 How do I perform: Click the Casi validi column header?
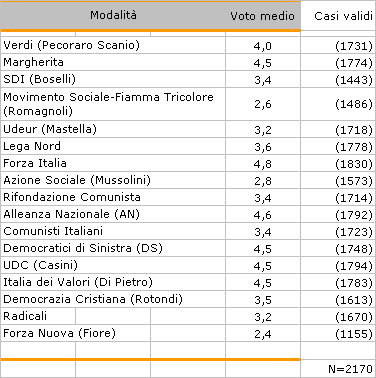(x=343, y=16)
